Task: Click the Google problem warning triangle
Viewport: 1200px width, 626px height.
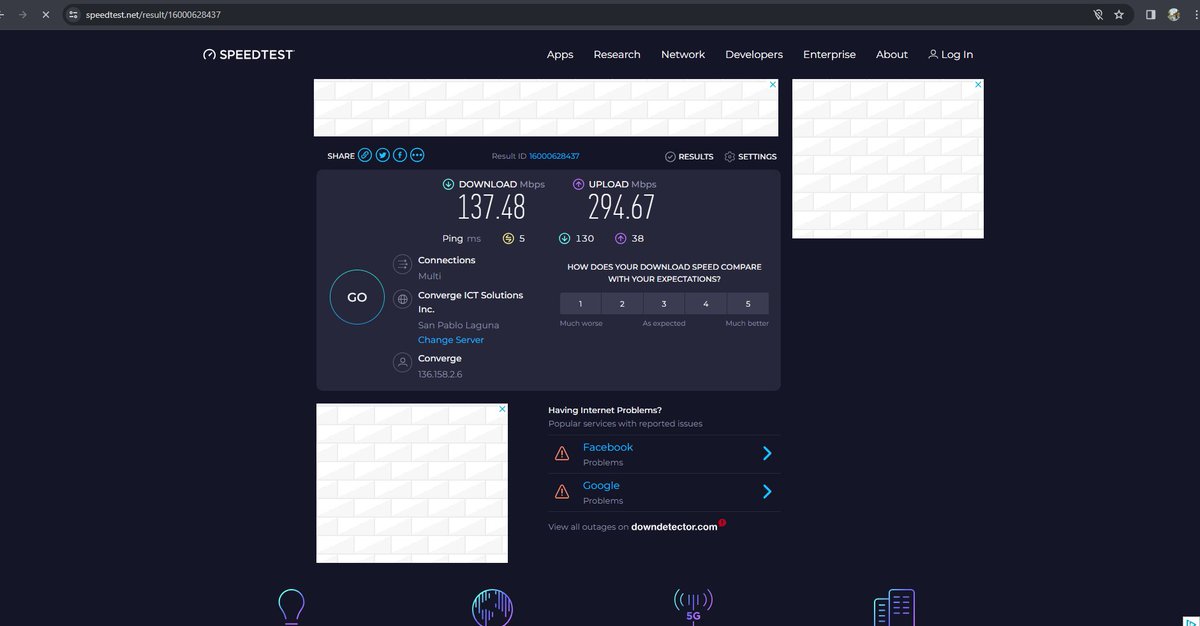Action: click(562, 491)
